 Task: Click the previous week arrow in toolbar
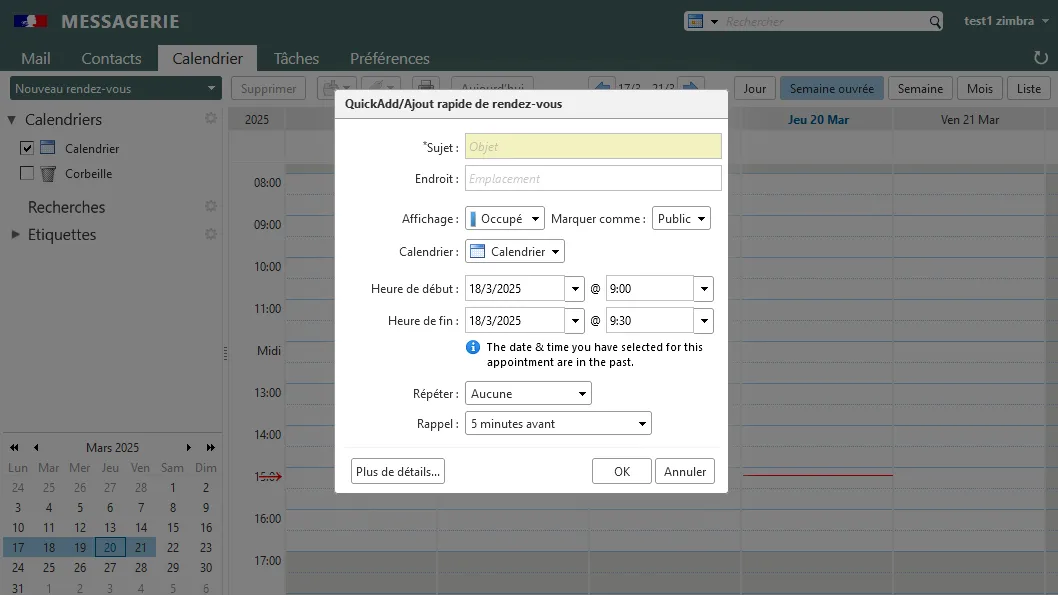pyautogui.click(x=602, y=86)
